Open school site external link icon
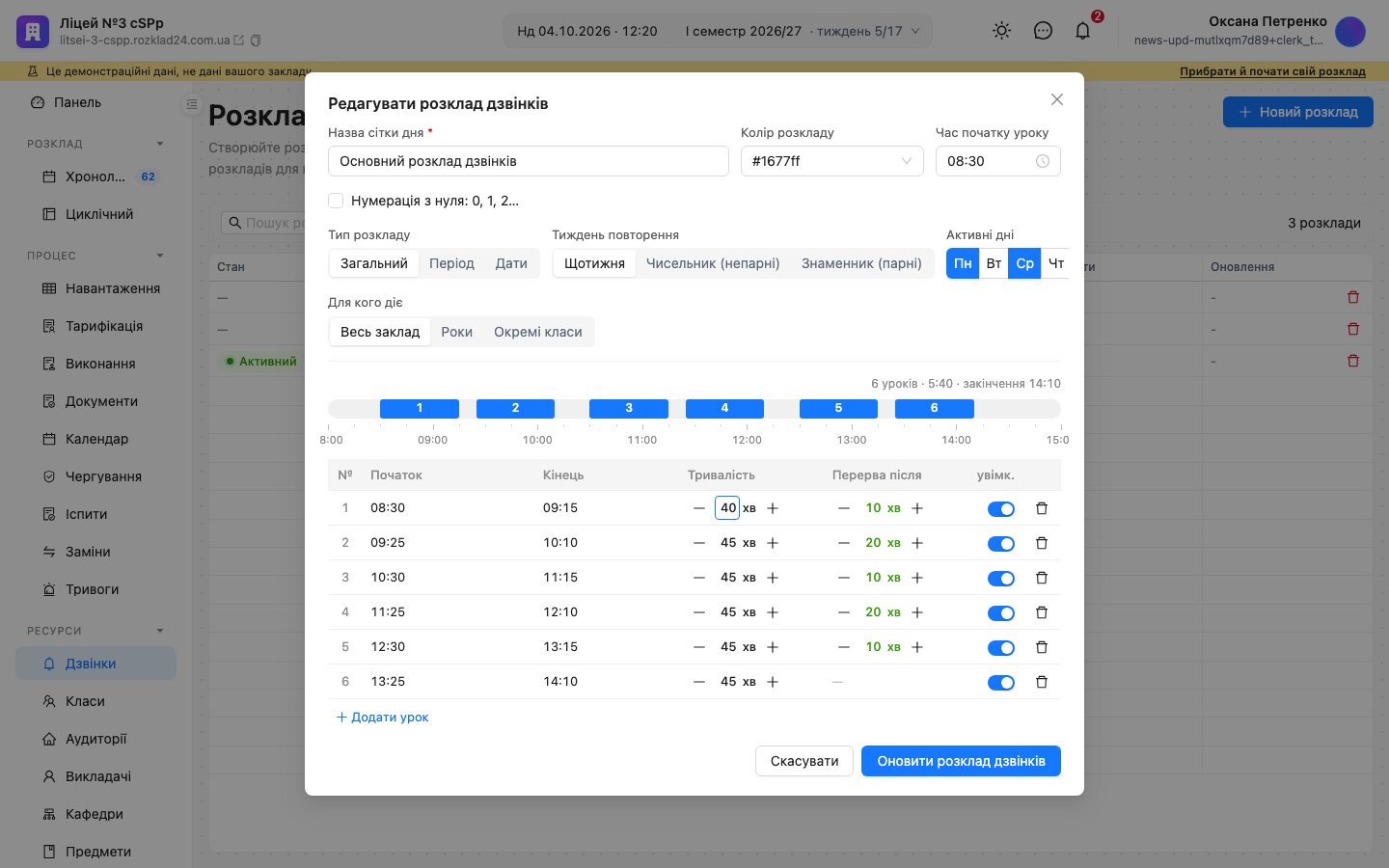This screenshot has width=1389, height=868. (x=239, y=41)
